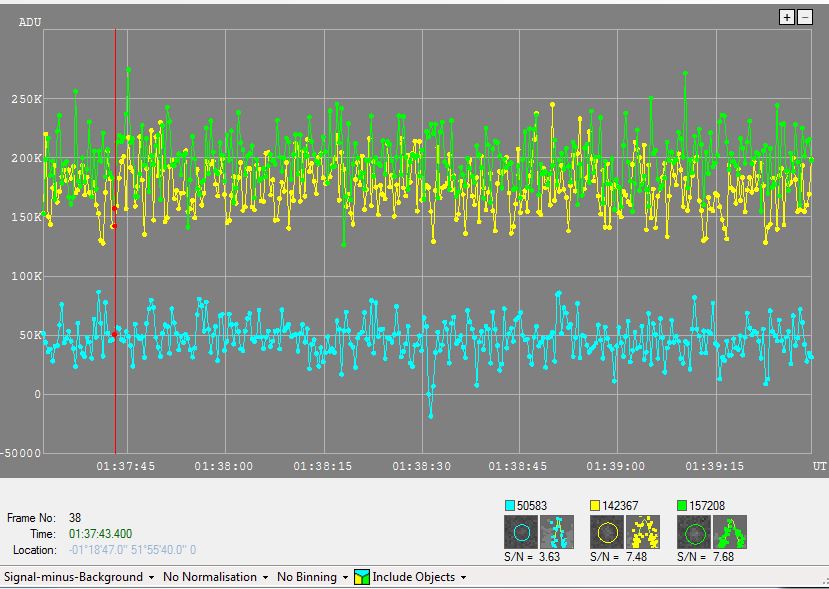Click the green star PSF profile image
The image size is (829, 589).
pos(730,531)
